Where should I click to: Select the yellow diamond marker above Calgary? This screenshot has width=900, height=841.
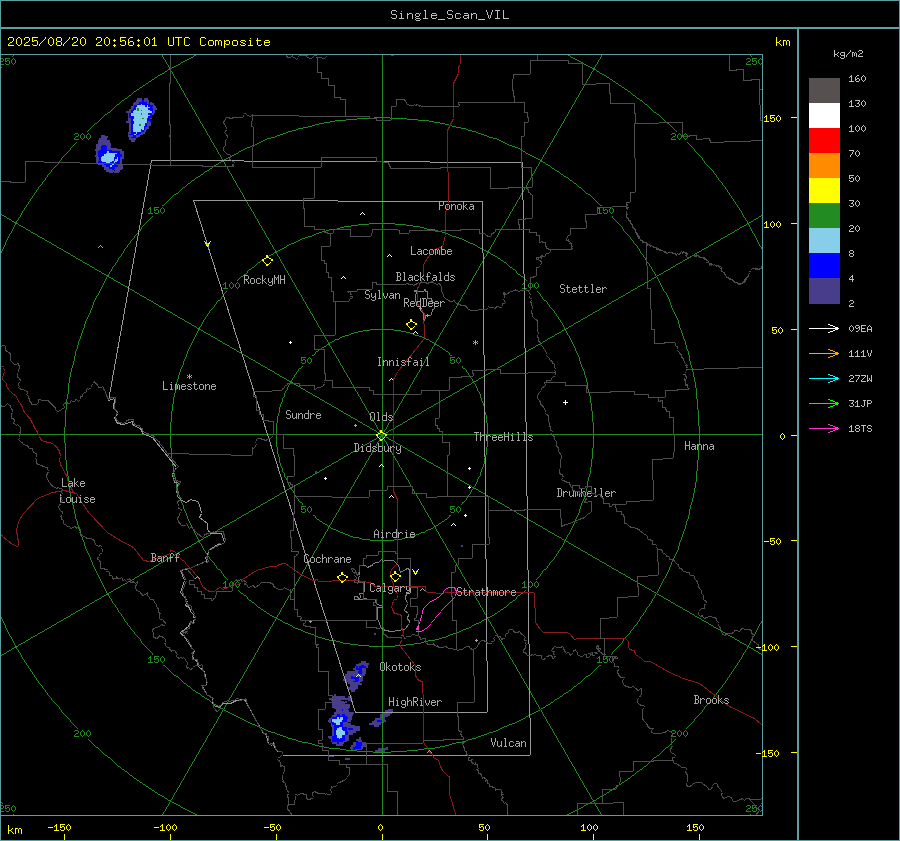[395, 576]
